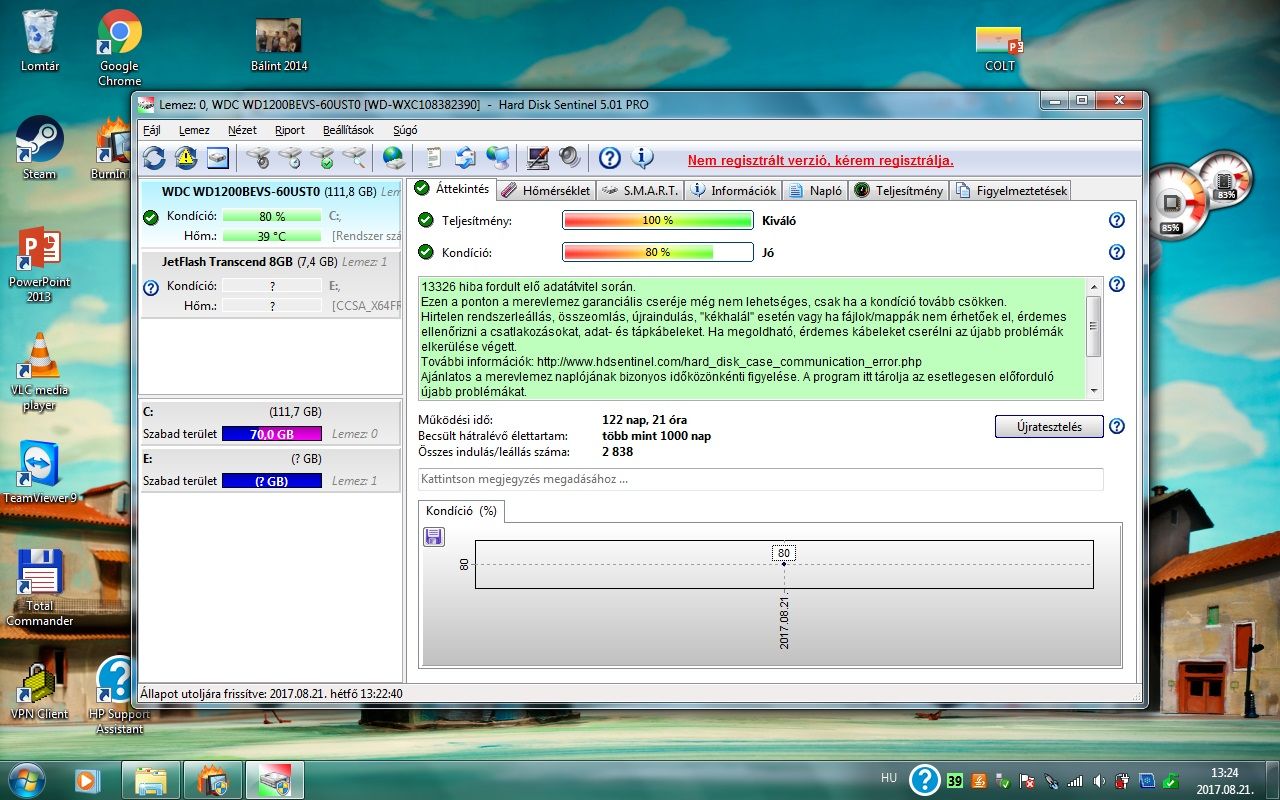Click the disk-with-clock test icon
Screen dimensions: 1280x800
290,158
